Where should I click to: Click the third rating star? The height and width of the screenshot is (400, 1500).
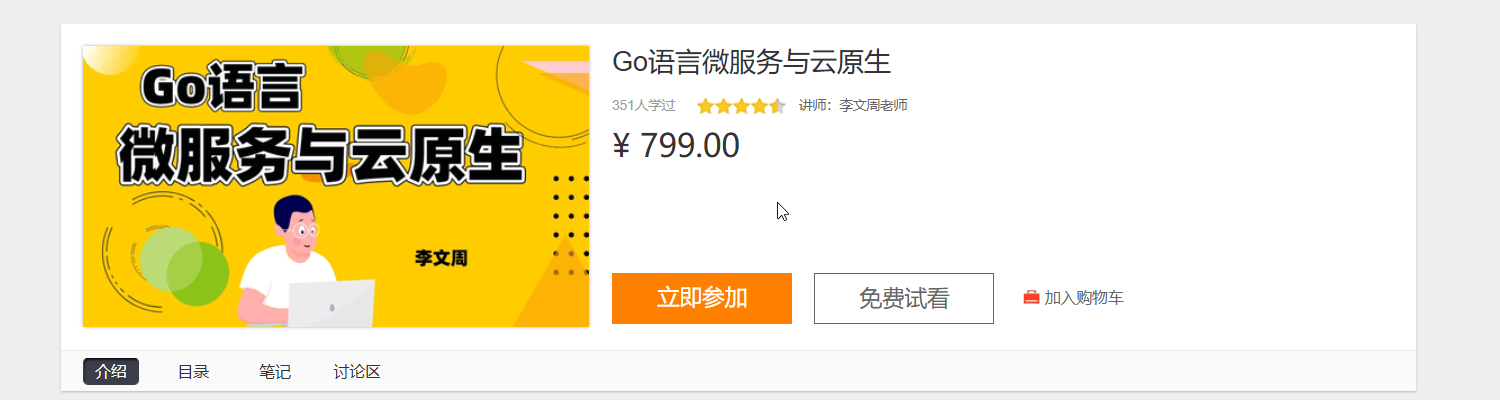pos(741,106)
